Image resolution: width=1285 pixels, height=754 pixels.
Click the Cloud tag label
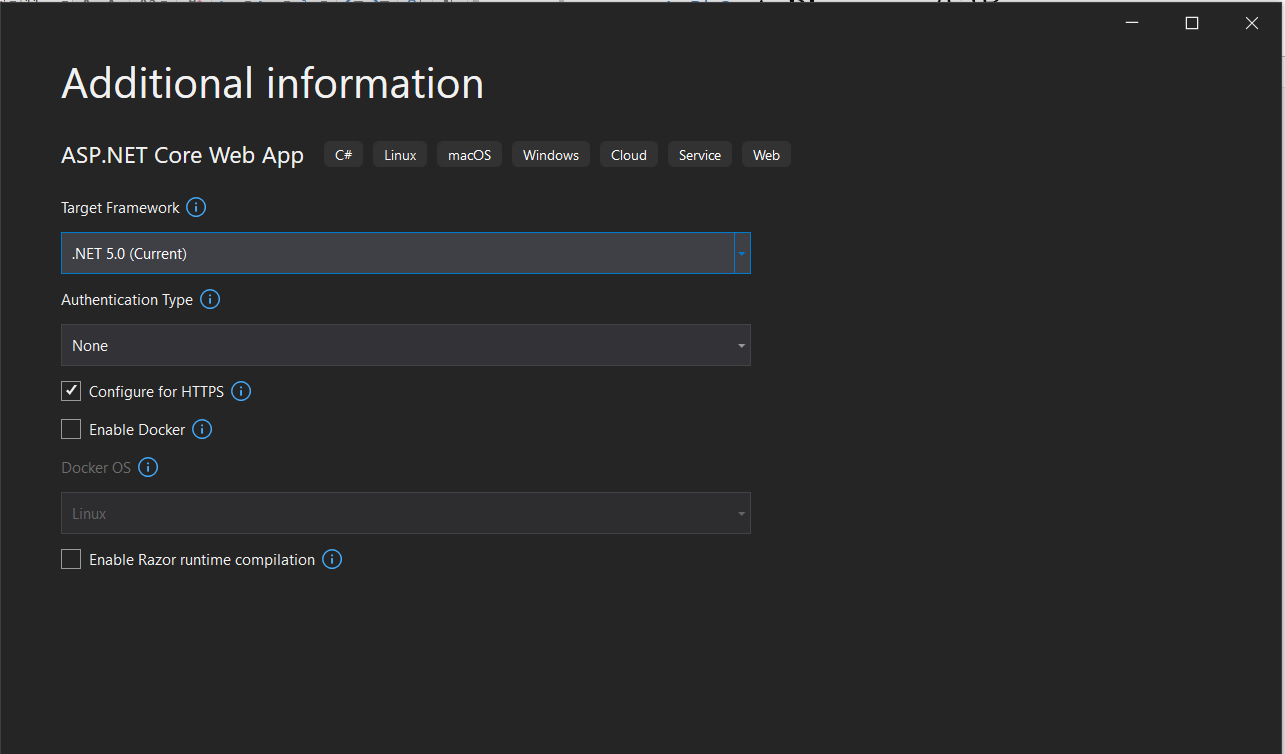(x=629, y=155)
